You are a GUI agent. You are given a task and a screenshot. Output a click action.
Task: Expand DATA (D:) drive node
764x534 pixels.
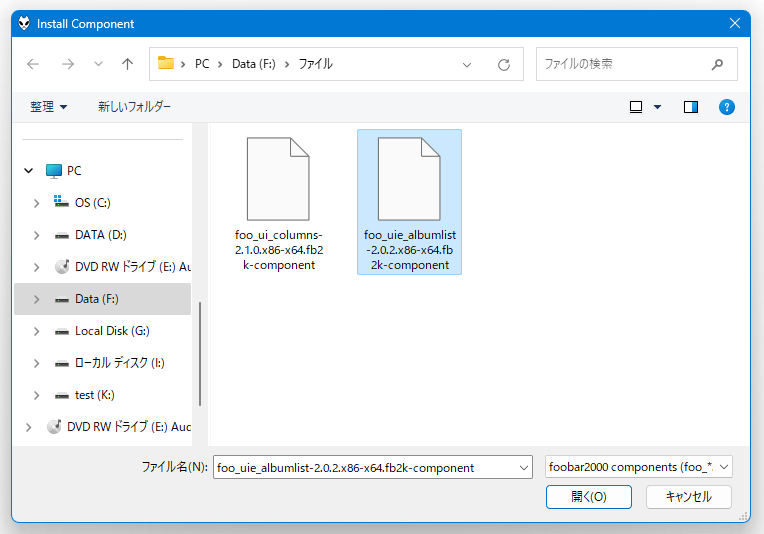click(37, 235)
